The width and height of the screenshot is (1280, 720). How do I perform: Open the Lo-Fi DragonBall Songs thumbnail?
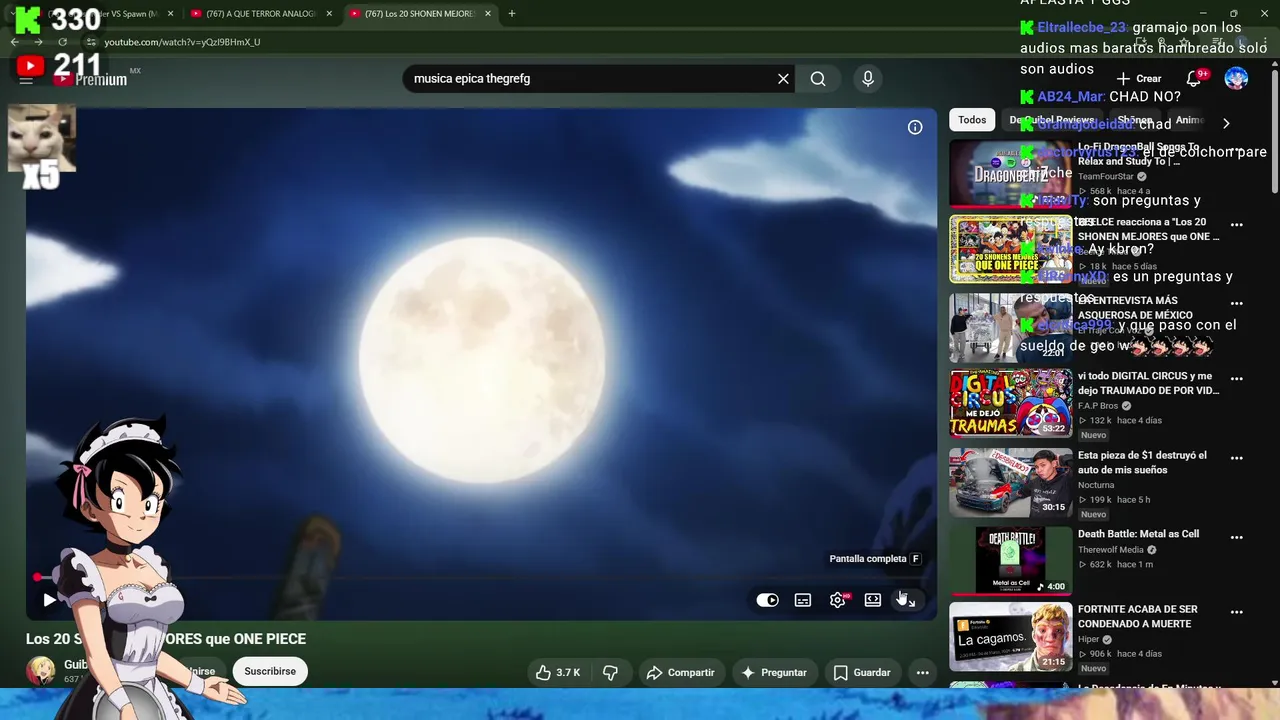click(x=1010, y=173)
